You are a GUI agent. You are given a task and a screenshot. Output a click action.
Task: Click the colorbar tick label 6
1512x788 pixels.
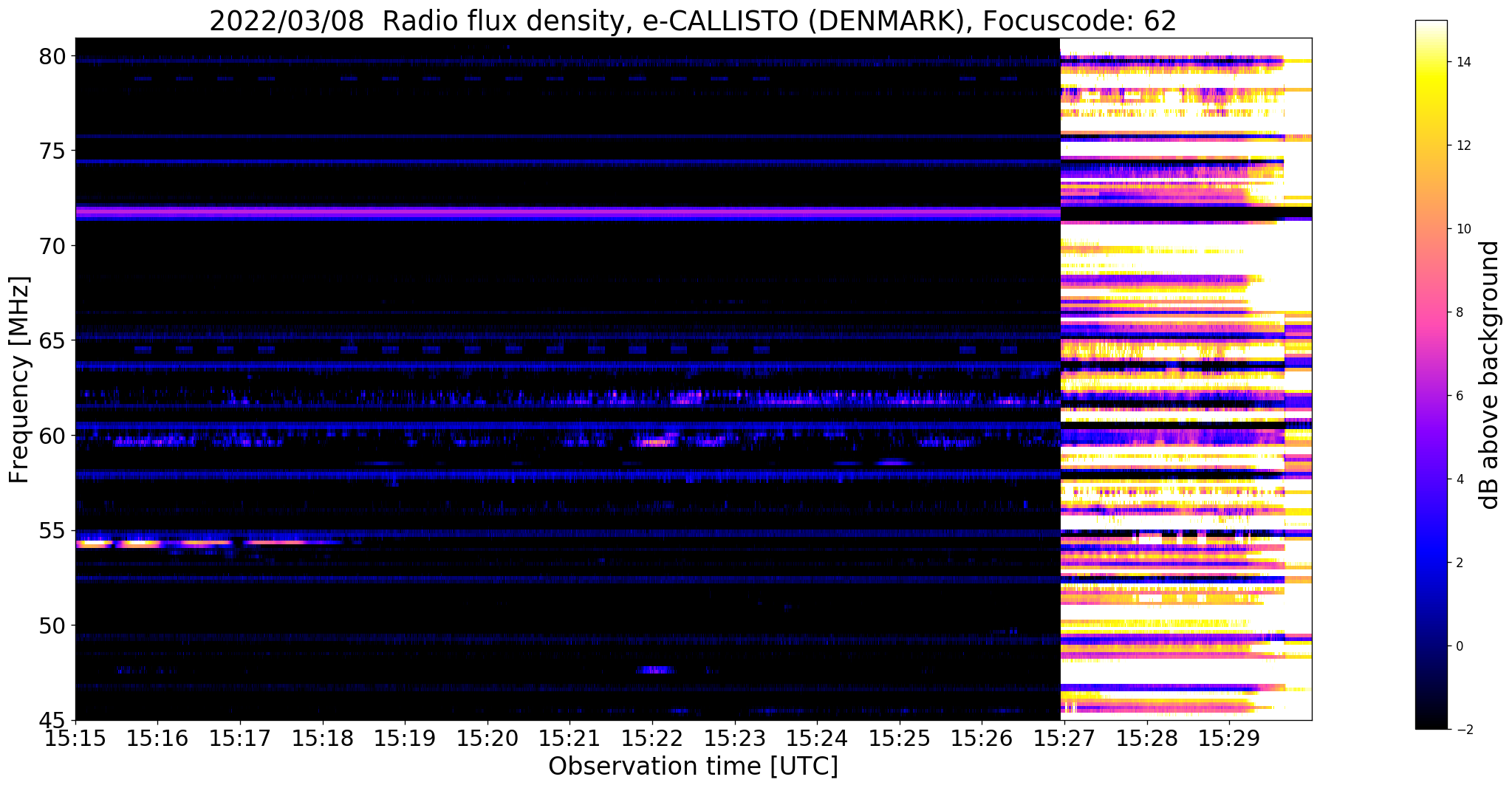(x=1459, y=396)
